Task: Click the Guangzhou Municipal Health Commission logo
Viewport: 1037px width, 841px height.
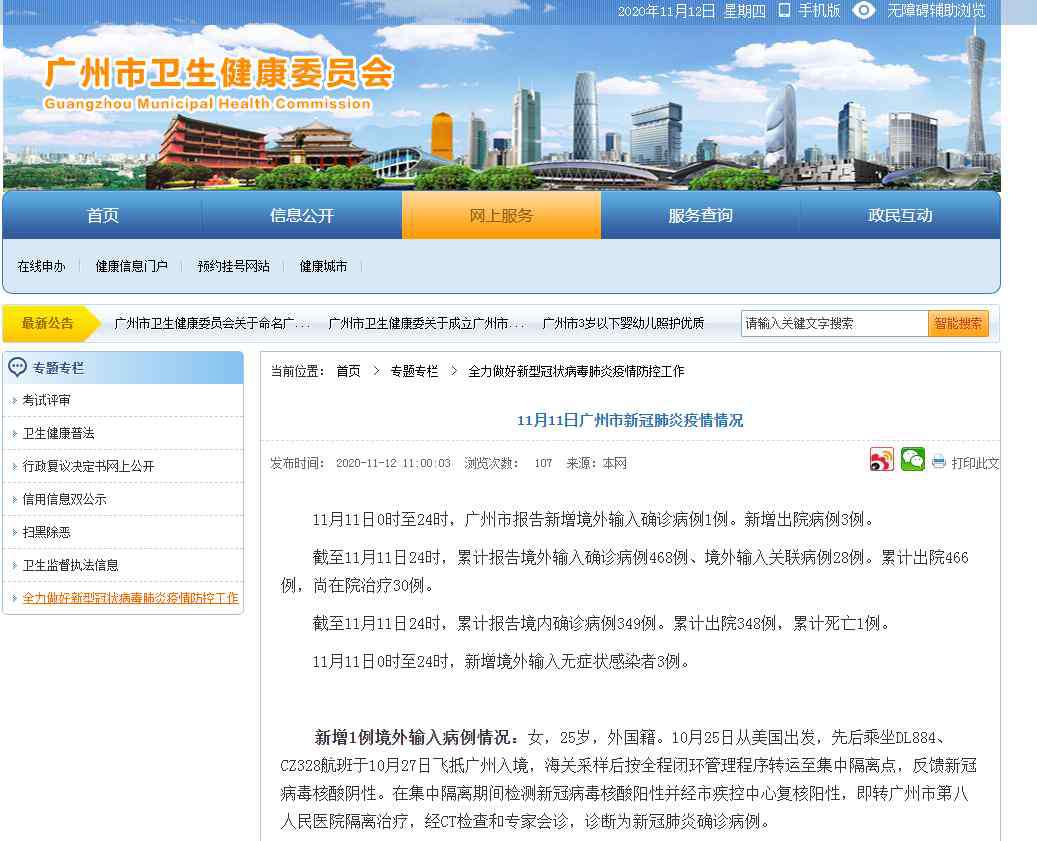Action: tap(218, 82)
